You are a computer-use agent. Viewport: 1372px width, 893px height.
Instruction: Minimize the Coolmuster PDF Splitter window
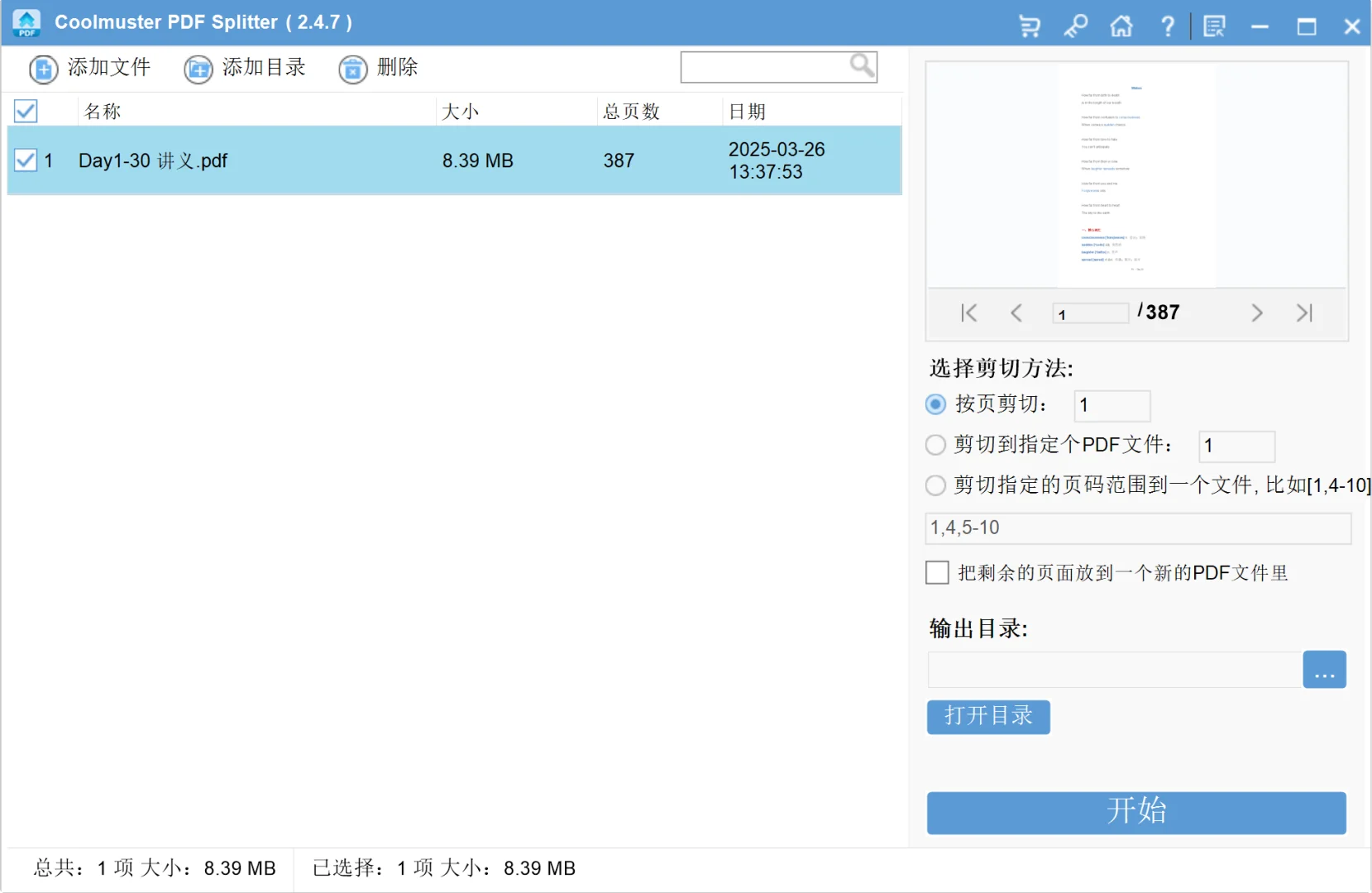pyautogui.click(x=1260, y=26)
